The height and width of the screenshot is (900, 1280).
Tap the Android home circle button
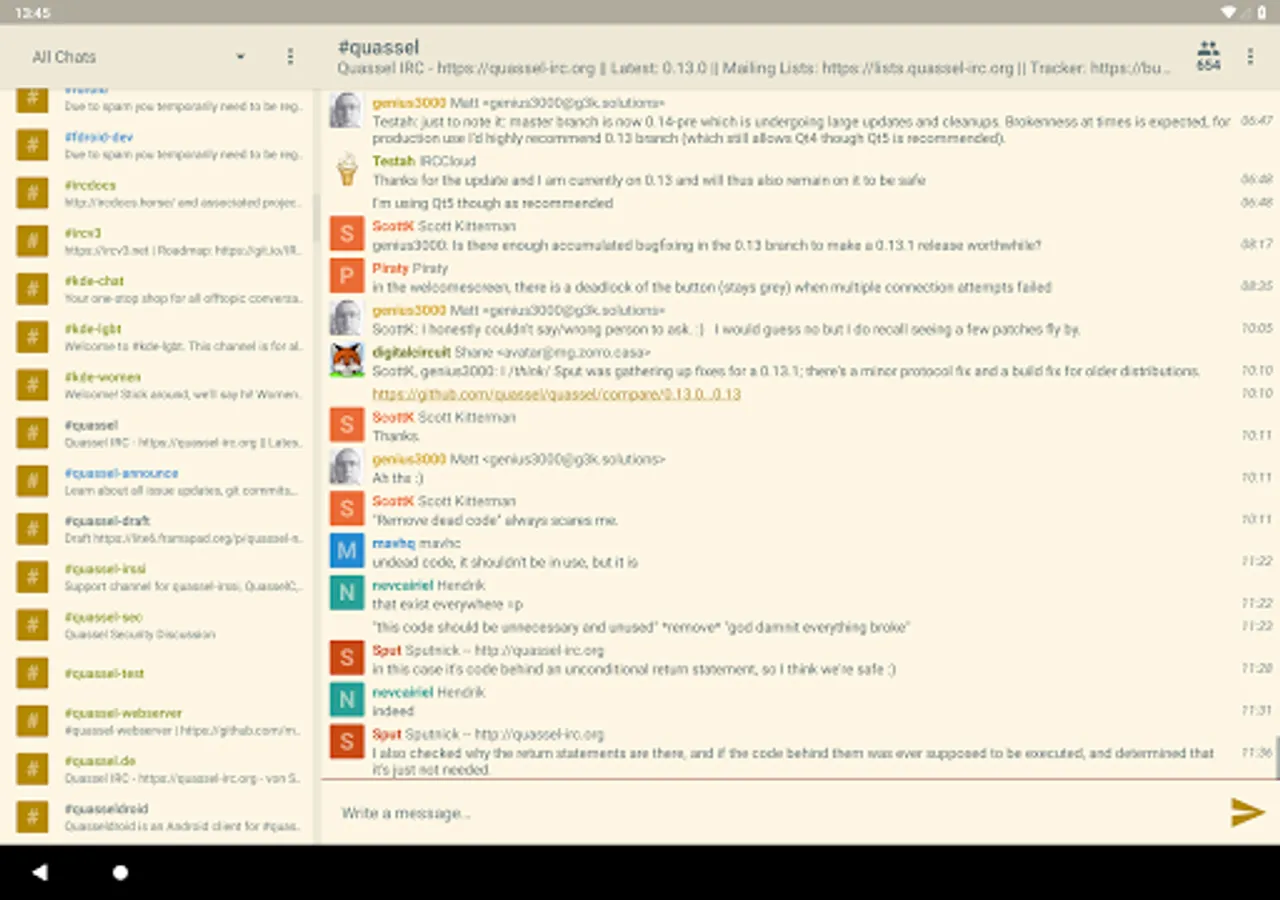coord(120,872)
